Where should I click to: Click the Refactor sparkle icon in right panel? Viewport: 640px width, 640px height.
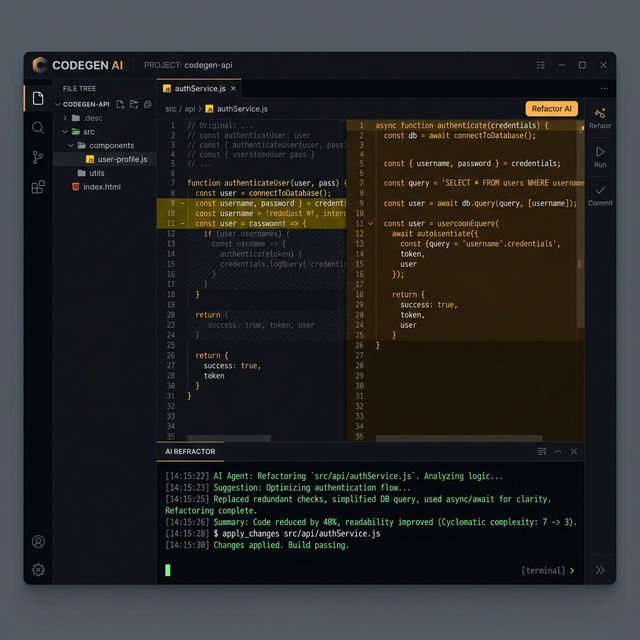pos(600,113)
